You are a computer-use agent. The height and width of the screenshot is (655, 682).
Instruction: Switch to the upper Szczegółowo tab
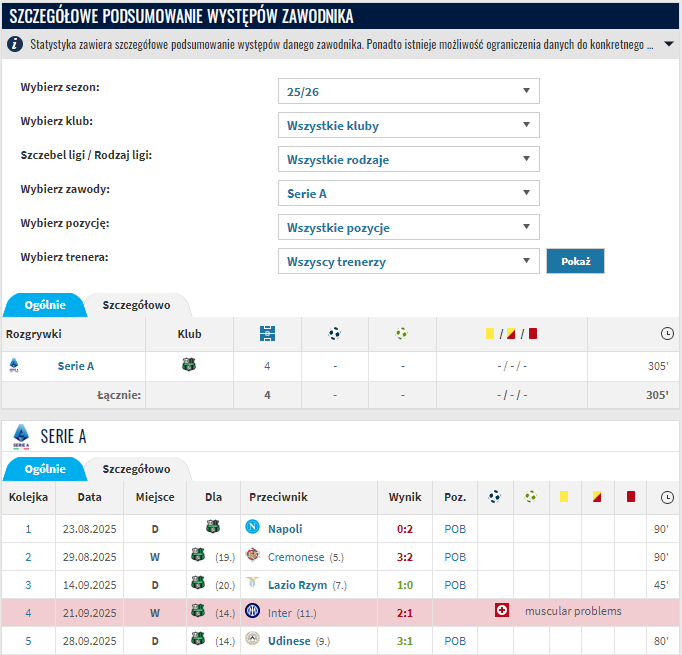(x=136, y=305)
